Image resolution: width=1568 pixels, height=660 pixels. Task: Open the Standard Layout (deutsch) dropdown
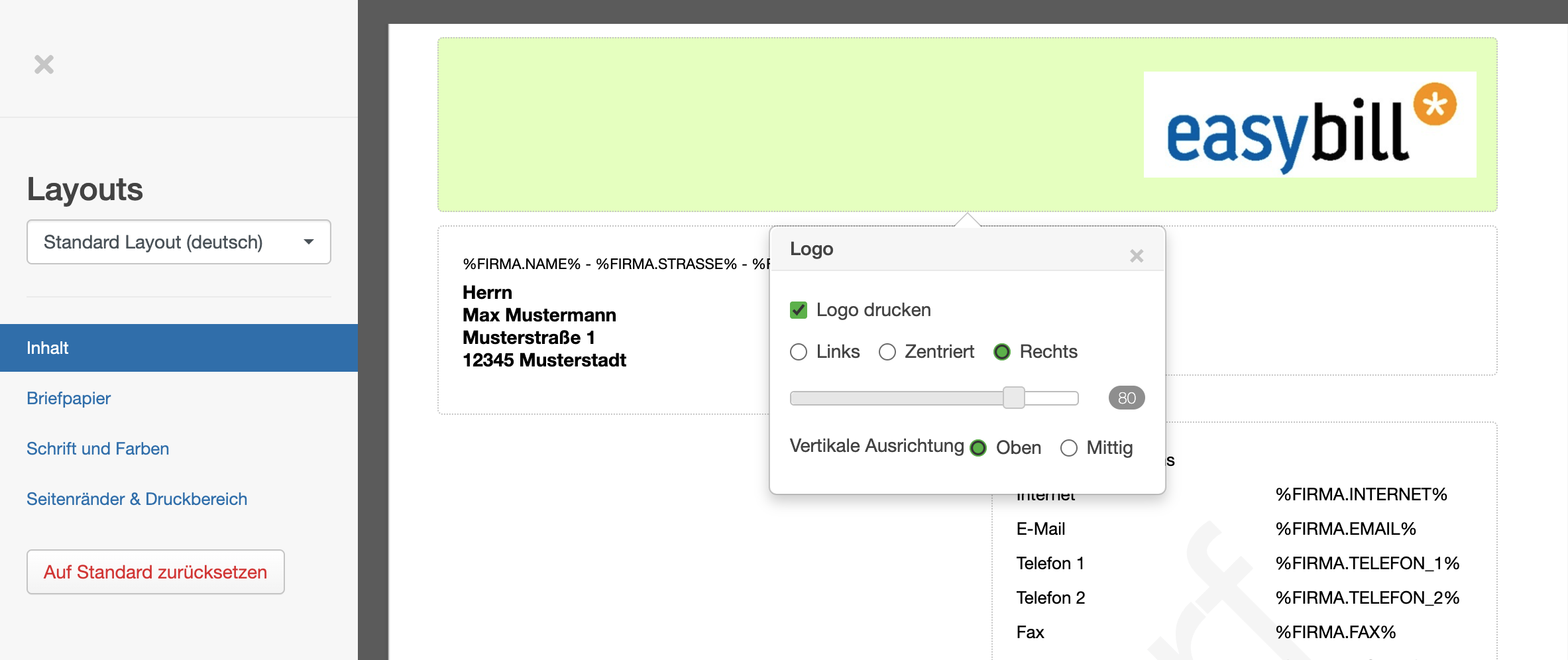(x=179, y=242)
